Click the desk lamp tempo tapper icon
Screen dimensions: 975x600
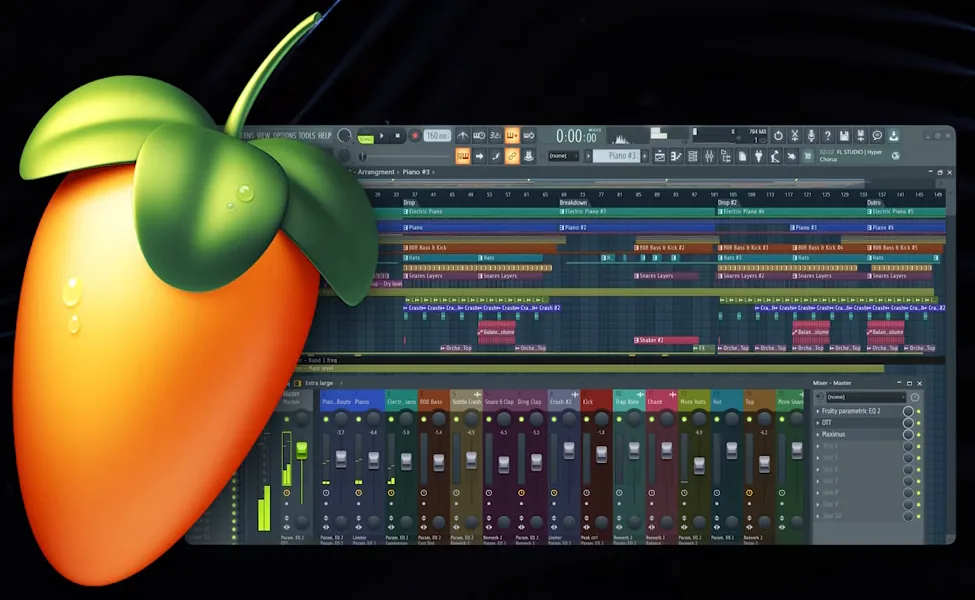(775, 157)
